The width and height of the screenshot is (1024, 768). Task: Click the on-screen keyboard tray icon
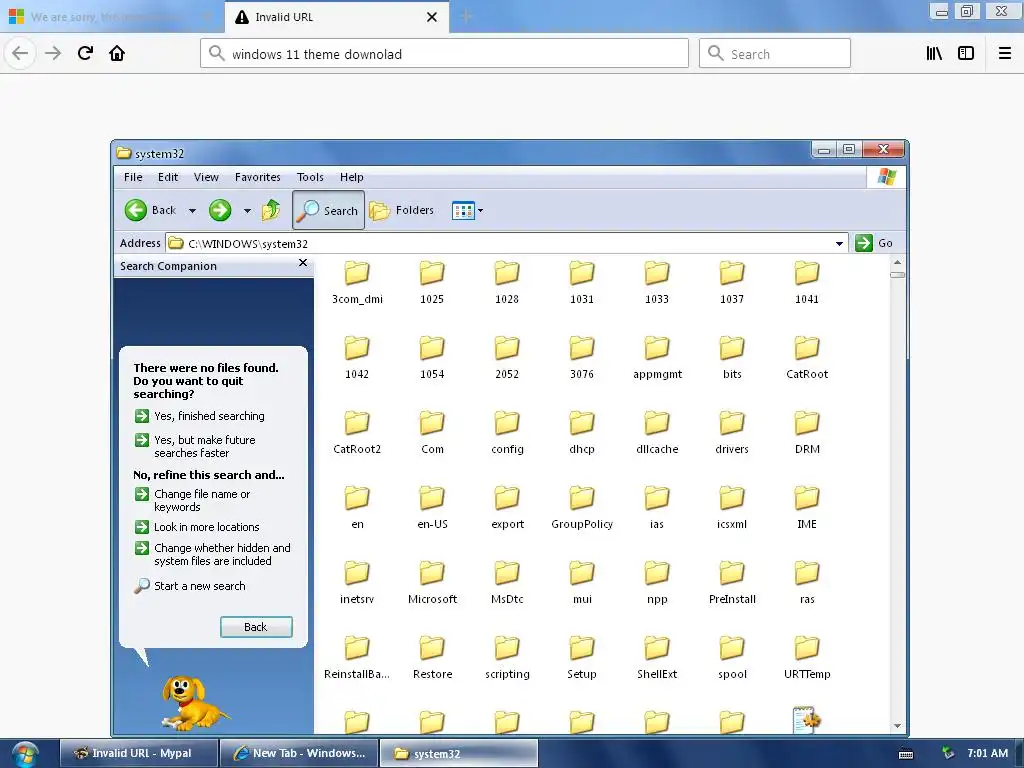pyautogui.click(x=906, y=754)
